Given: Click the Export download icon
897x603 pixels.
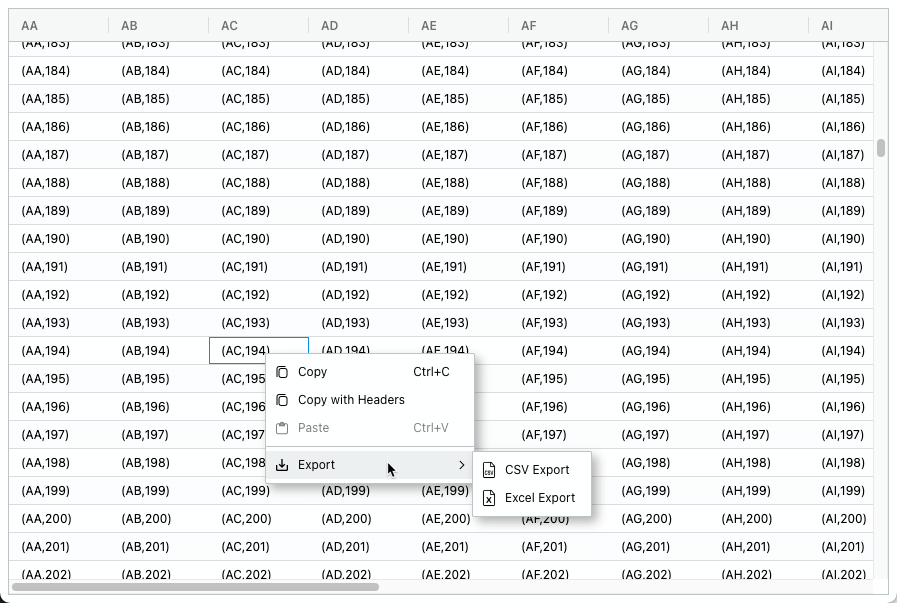Looking at the screenshot, I should tap(283, 464).
